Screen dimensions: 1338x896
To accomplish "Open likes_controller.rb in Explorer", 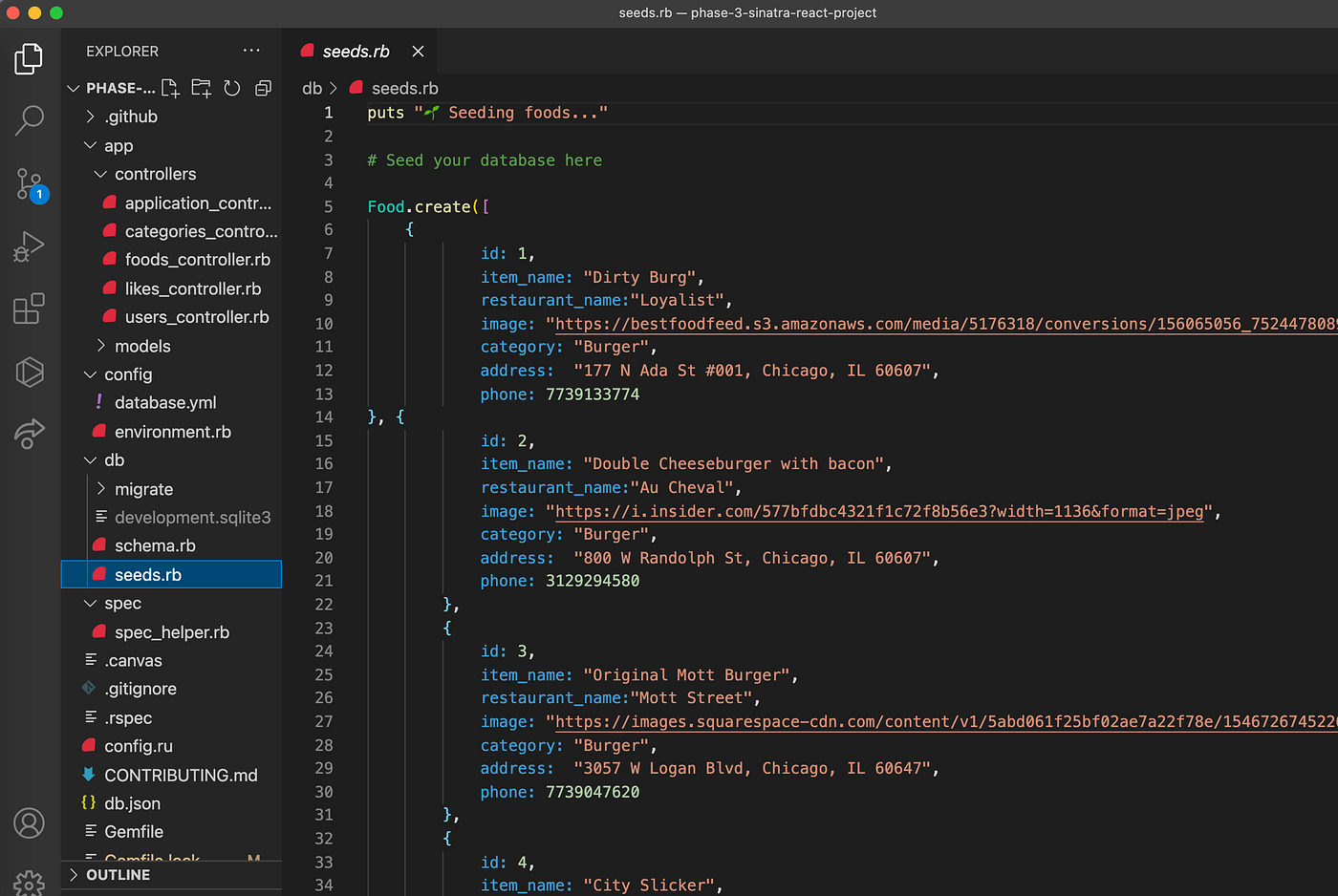I will click(x=171, y=288).
